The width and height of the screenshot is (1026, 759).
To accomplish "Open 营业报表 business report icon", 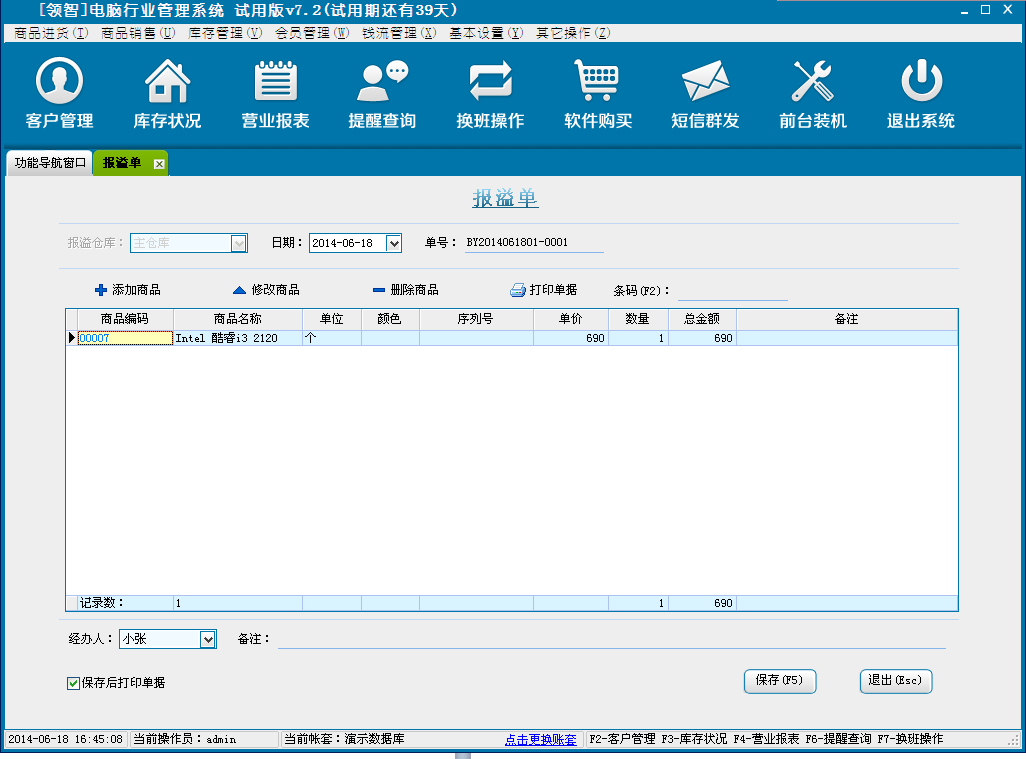I will tap(275, 82).
